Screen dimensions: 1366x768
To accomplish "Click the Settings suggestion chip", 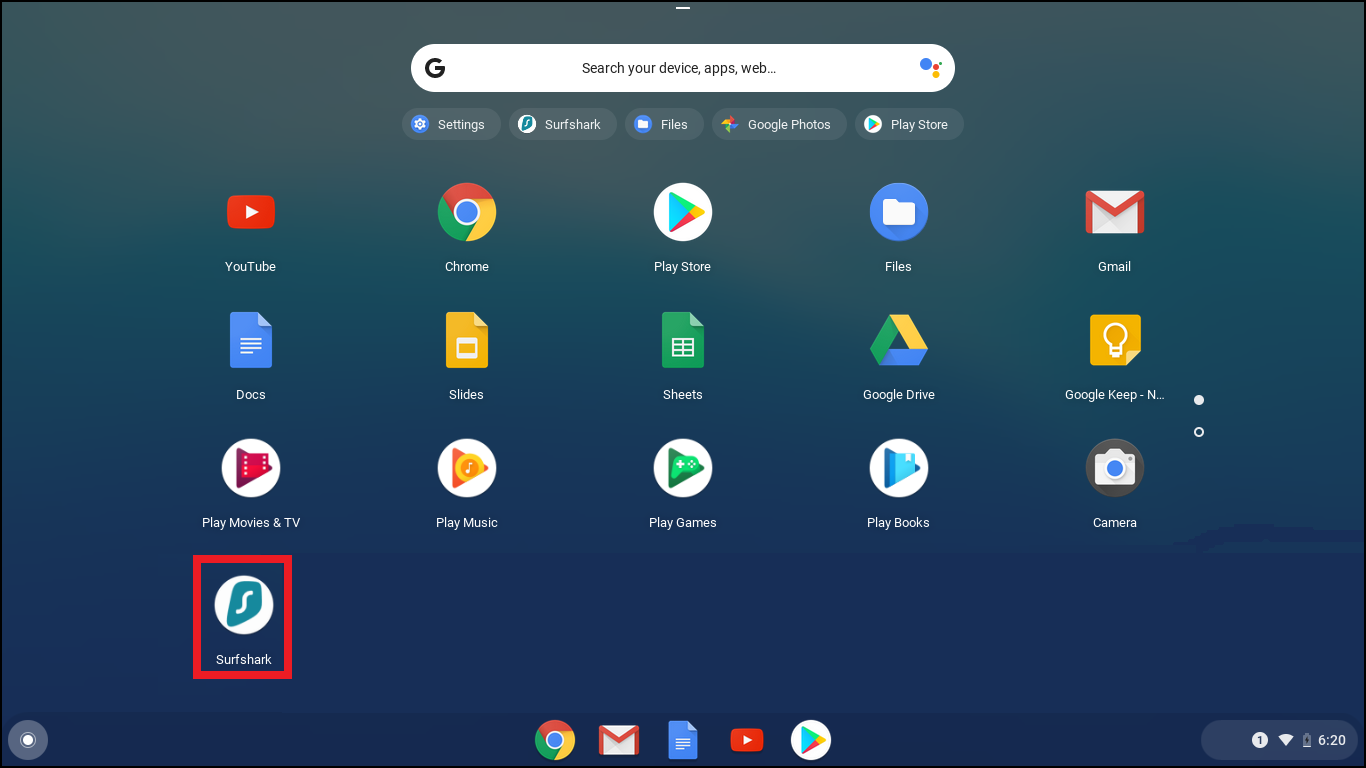I will coord(451,124).
